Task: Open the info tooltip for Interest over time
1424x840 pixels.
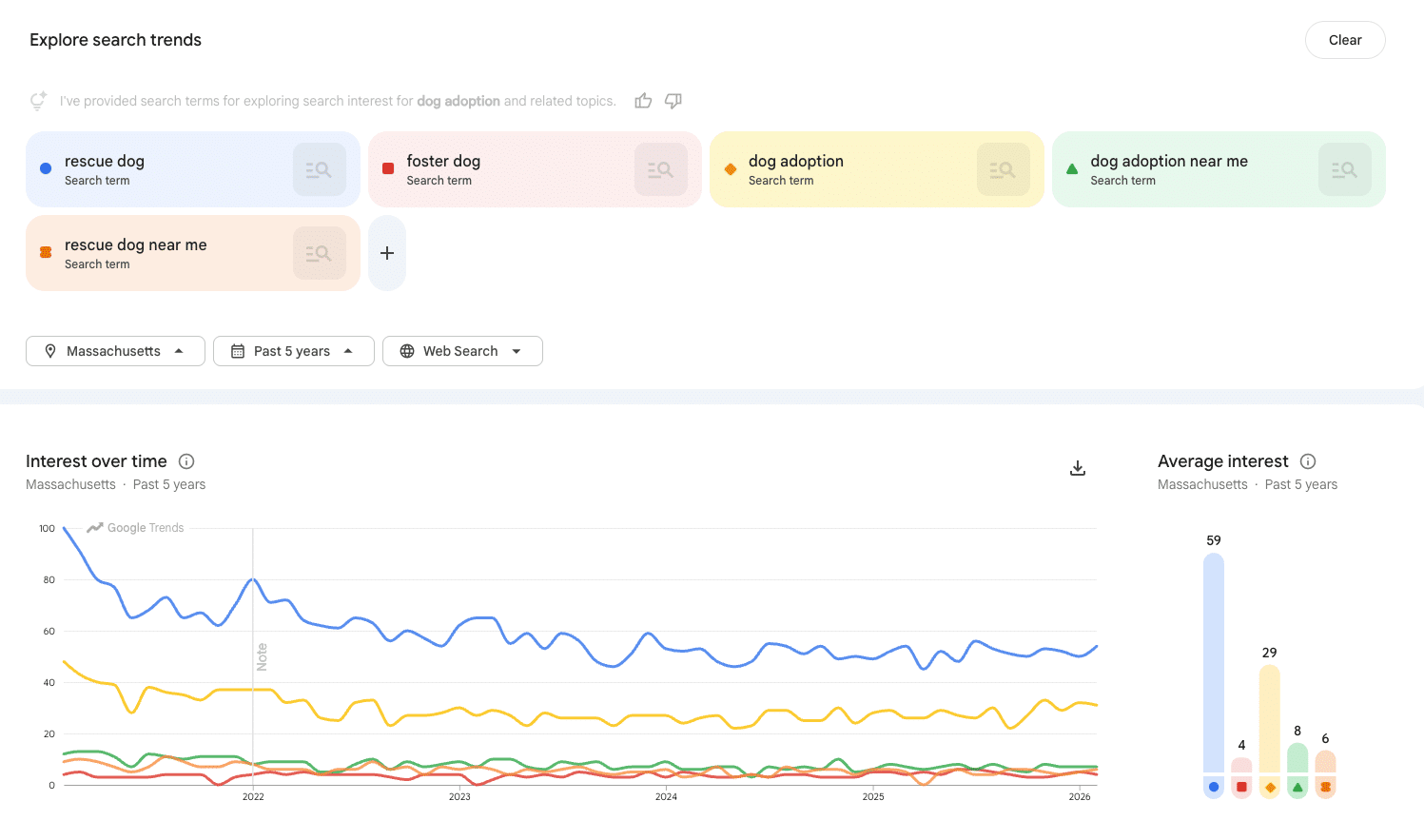Action: coord(186,461)
